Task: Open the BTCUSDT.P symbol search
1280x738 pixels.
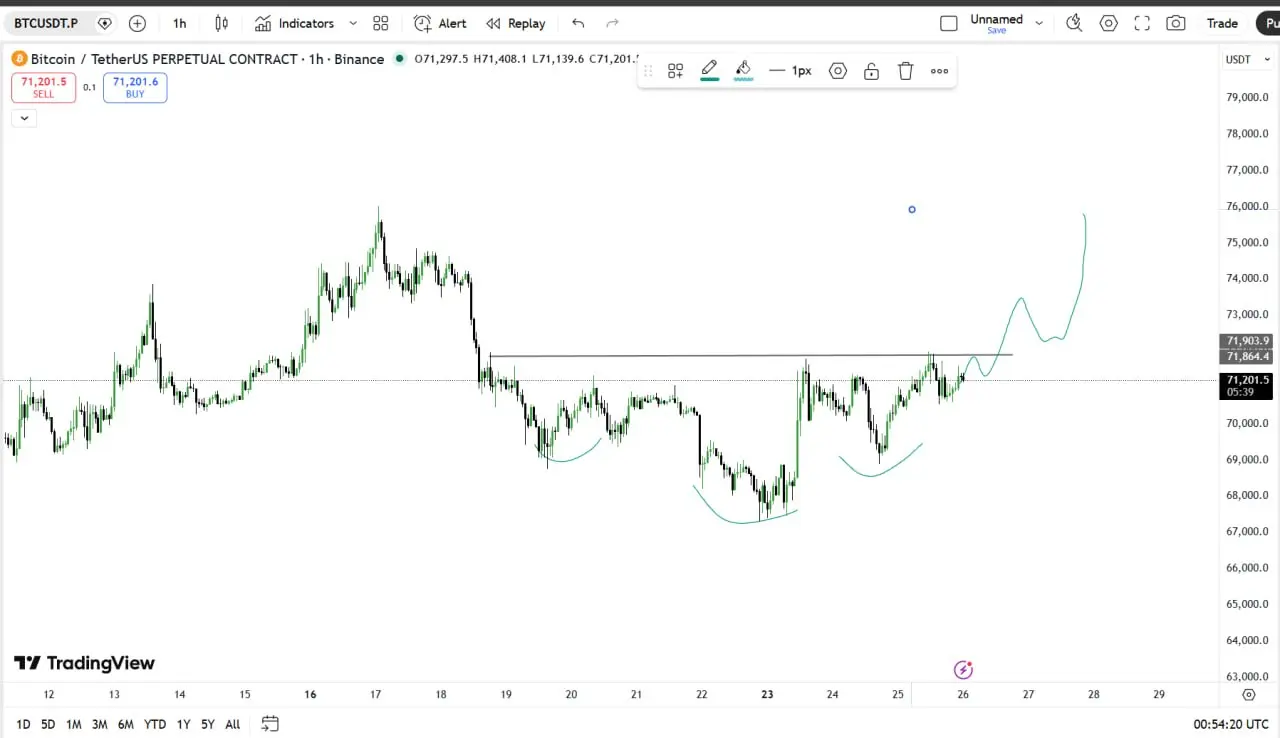Action: click(46, 23)
